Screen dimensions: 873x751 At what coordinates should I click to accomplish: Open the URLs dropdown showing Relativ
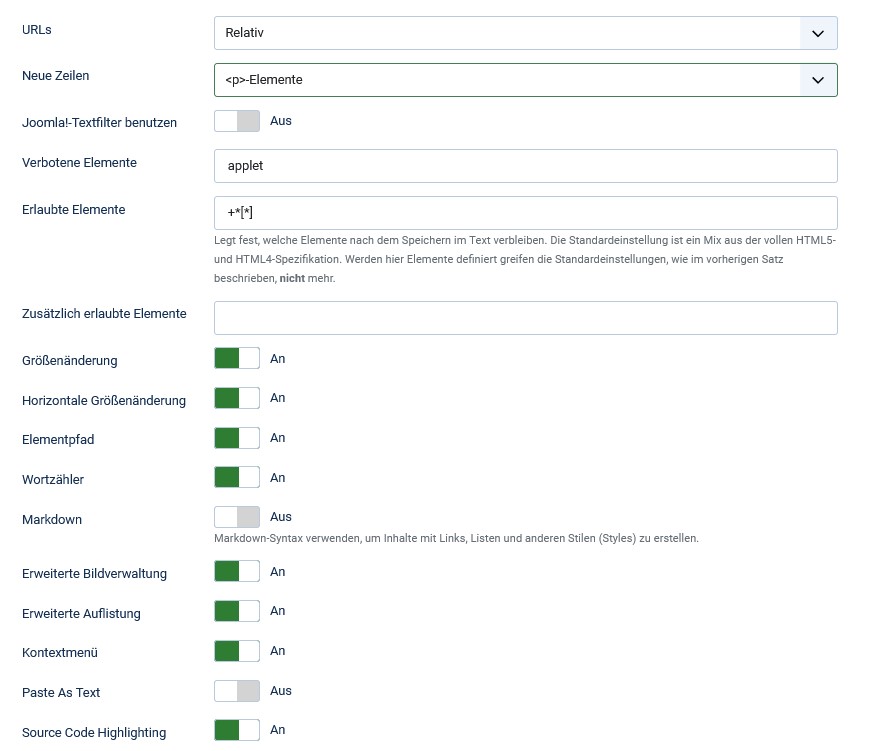(x=507, y=33)
